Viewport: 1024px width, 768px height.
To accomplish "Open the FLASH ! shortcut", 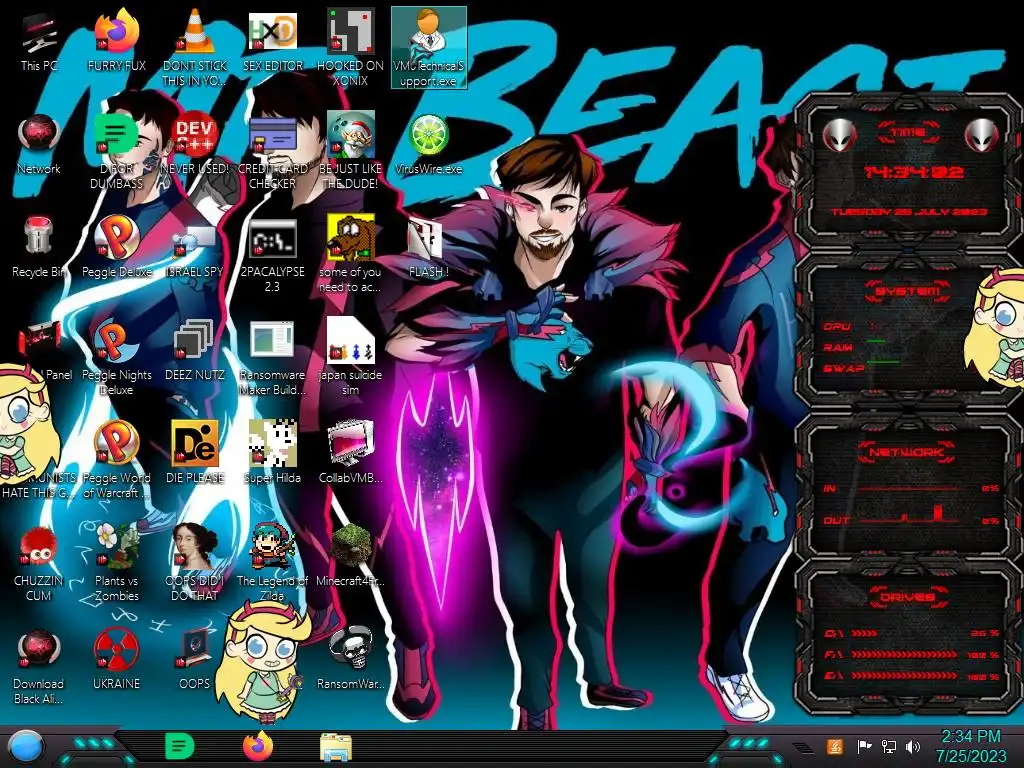I will [x=428, y=248].
